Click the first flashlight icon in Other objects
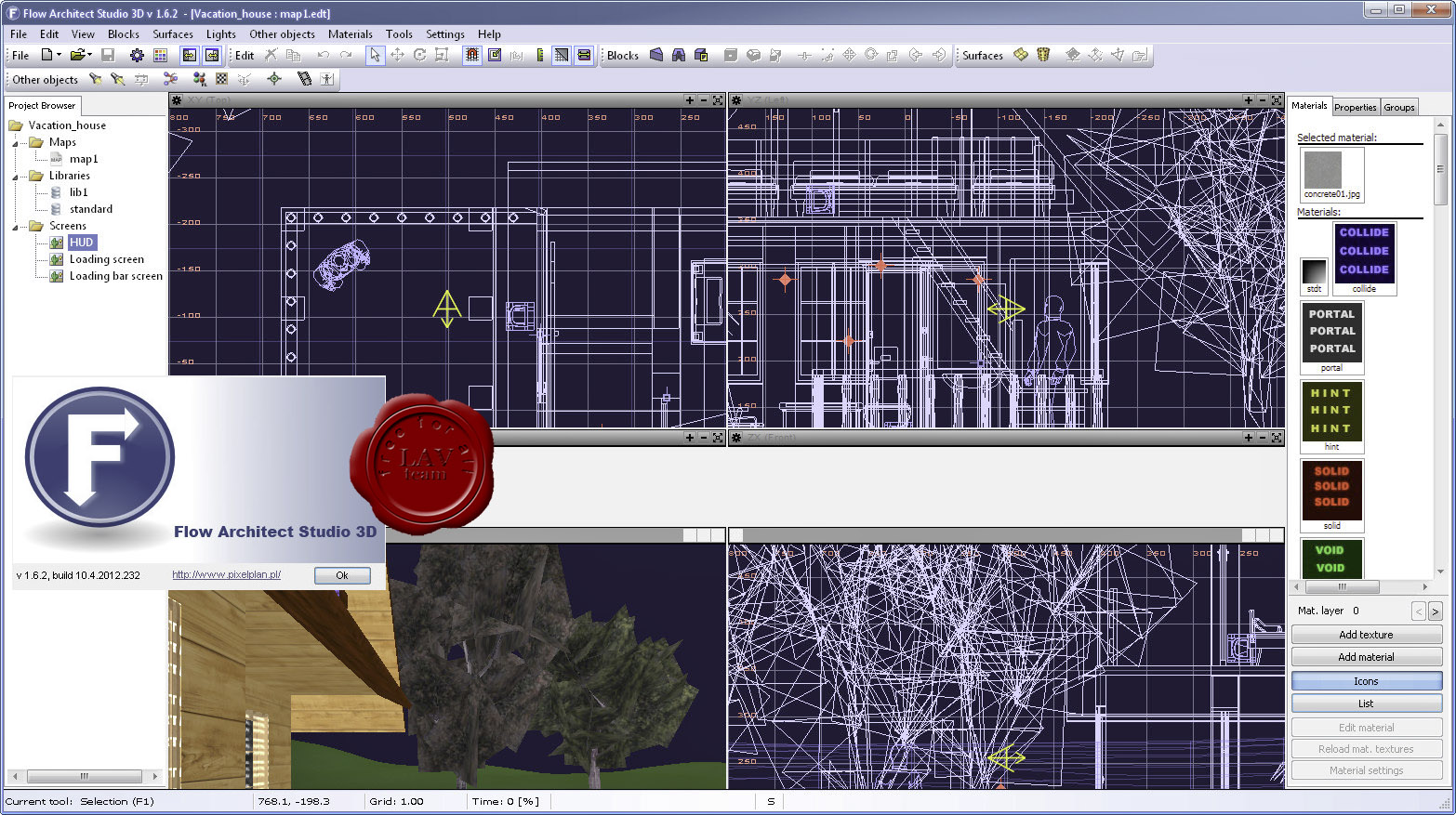The width and height of the screenshot is (1456, 815). point(95,79)
